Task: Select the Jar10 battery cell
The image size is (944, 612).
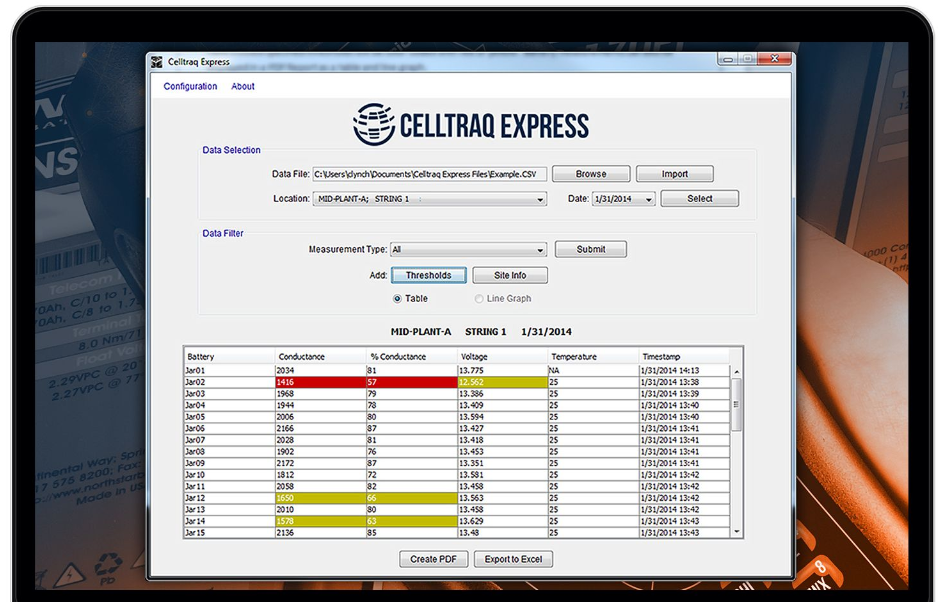Action: (x=229, y=475)
